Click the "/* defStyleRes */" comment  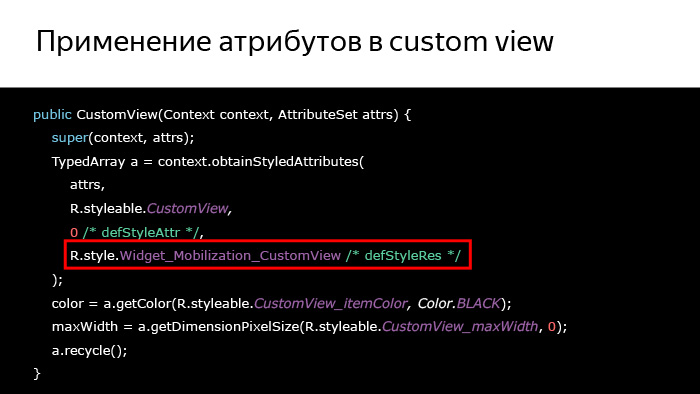point(403,256)
